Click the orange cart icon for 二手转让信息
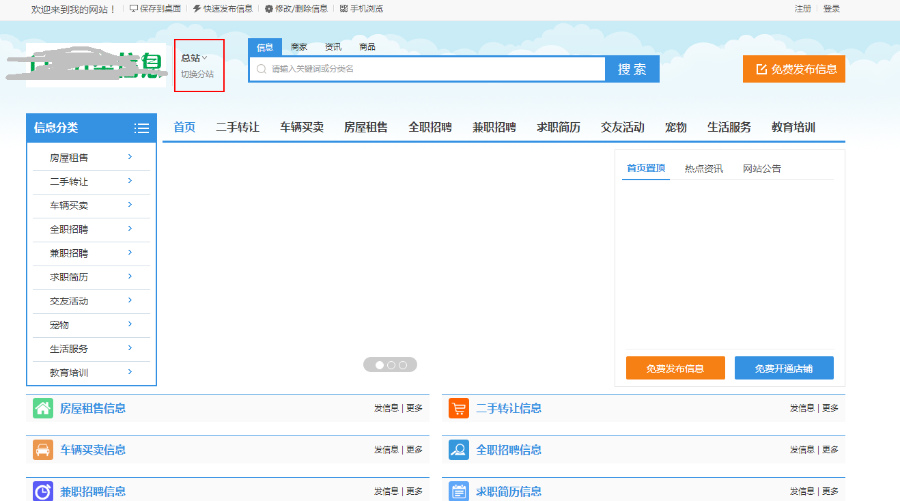The width and height of the screenshot is (900, 501). click(x=459, y=408)
